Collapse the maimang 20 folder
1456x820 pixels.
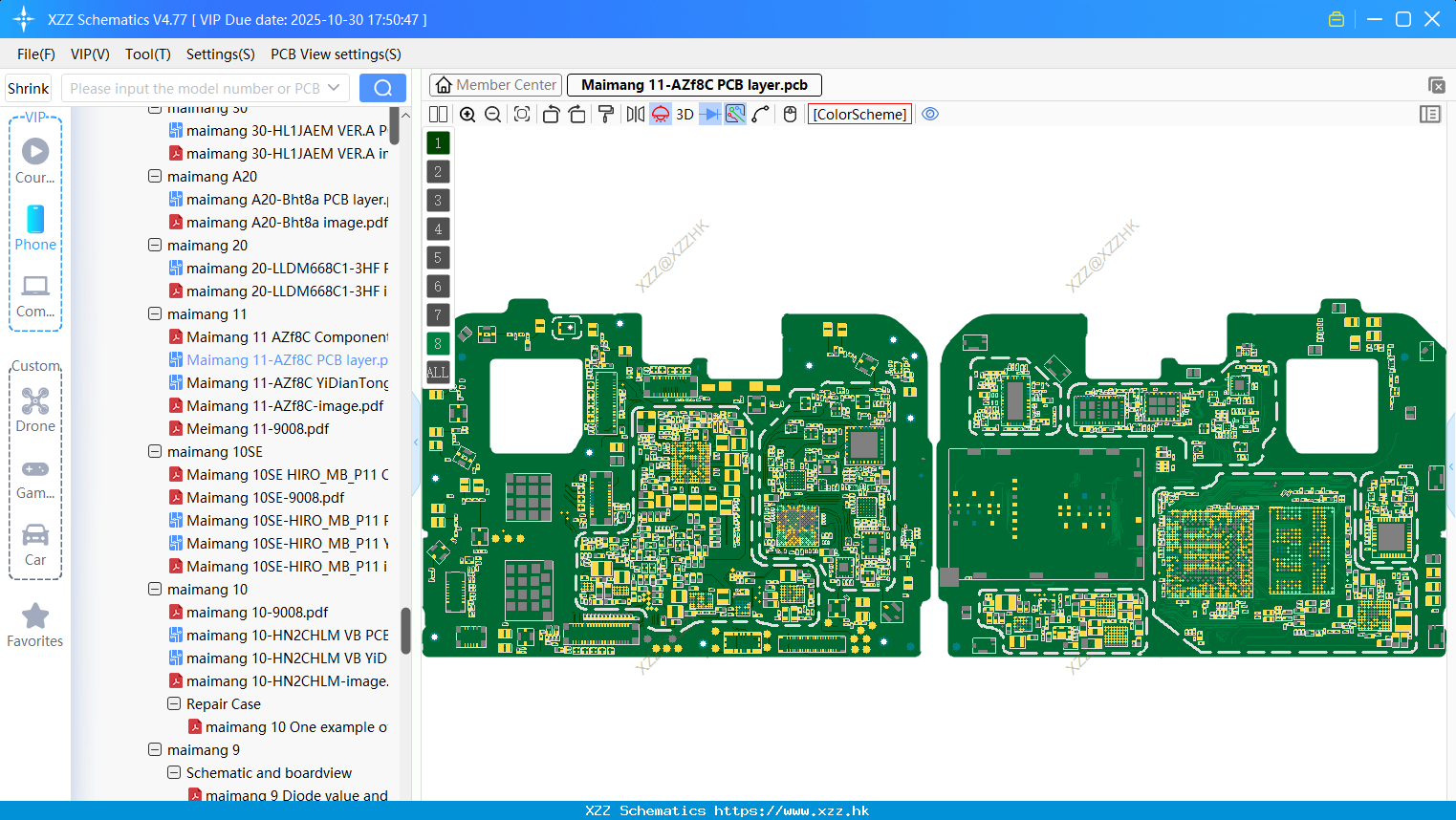click(155, 245)
